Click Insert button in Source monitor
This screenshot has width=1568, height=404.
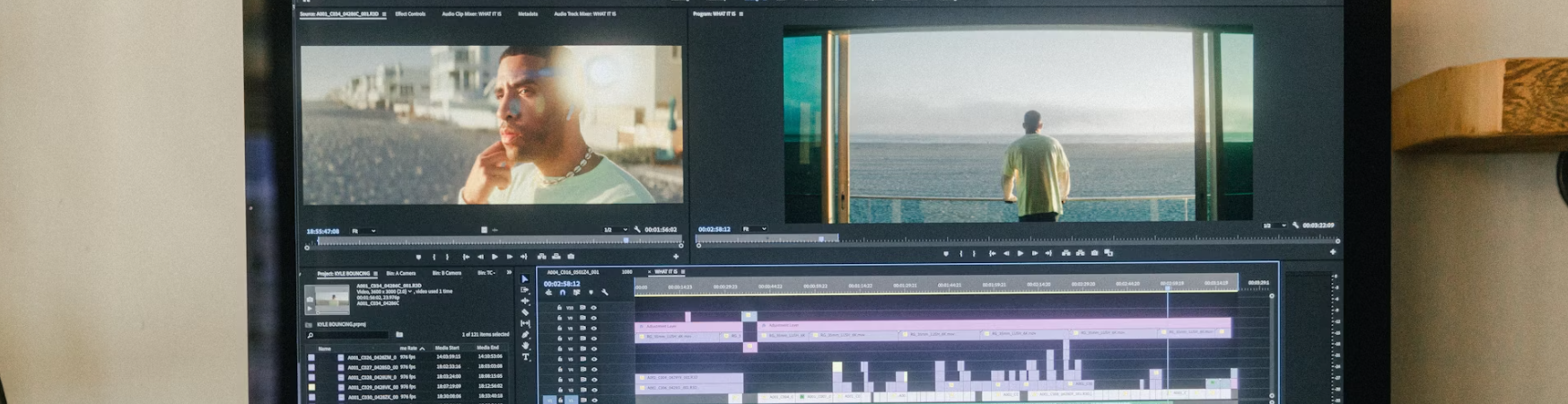click(542, 257)
